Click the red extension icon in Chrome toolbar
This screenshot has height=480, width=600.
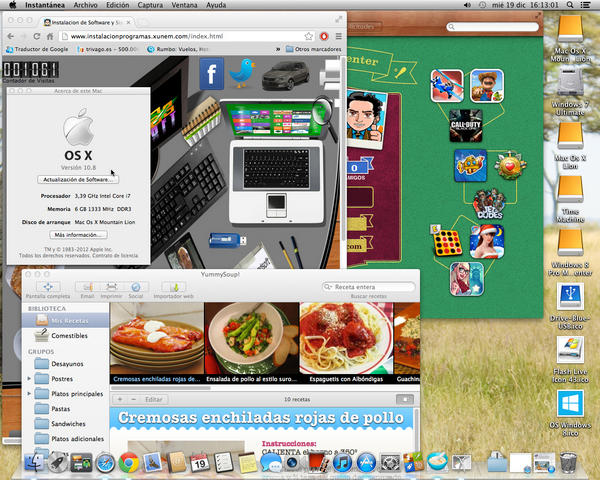pos(324,36)
